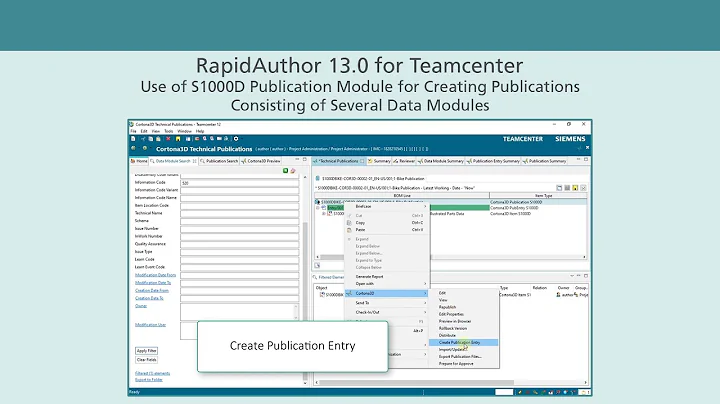The width and height of the screenshot is (720, 404).
Task: Expand the S1000D item child node
Action: 324,214
